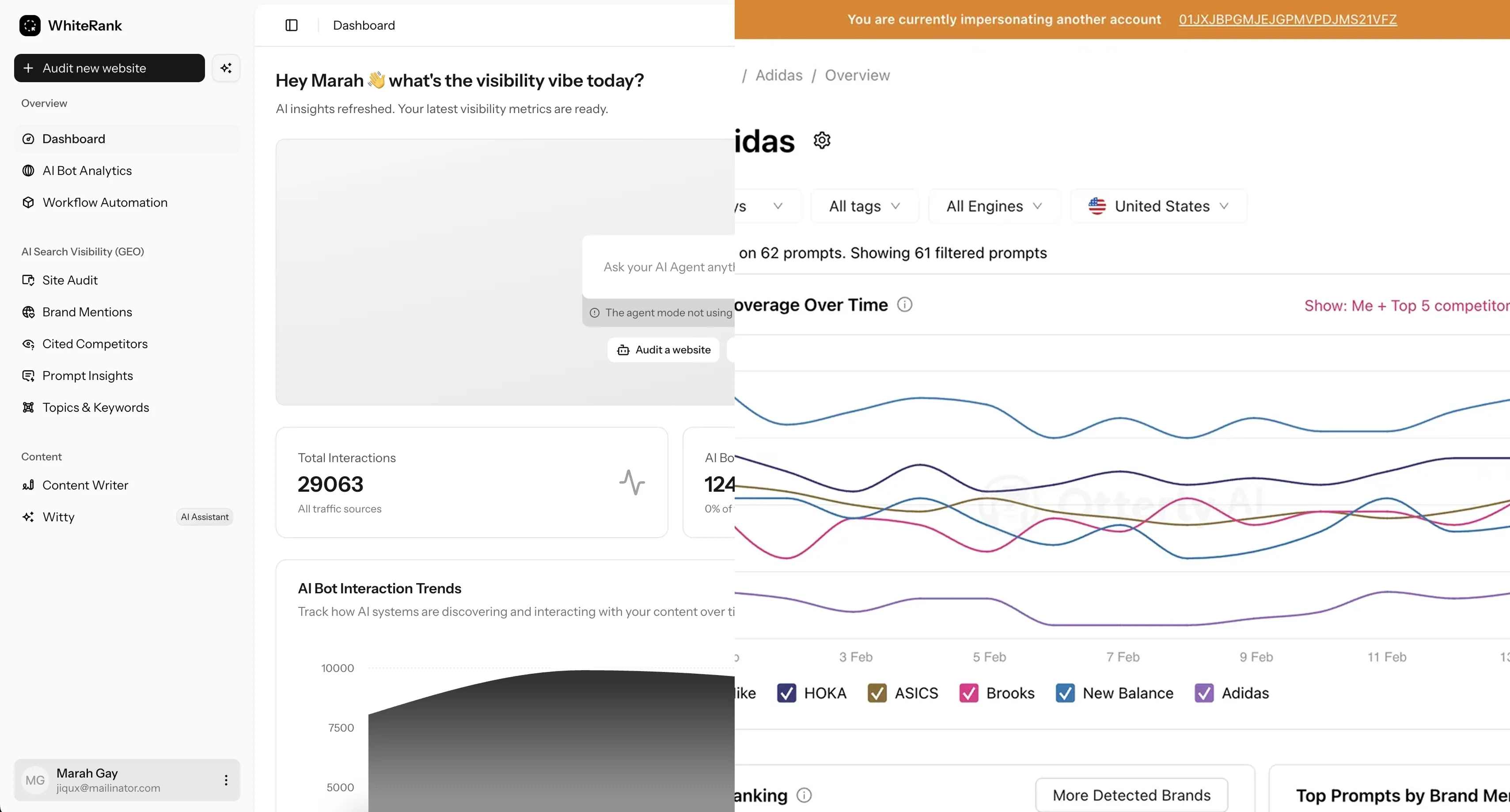Image resolution: width=1510 pixels, height=812 pixels.
Task: Click the Audit new website button
Action: (x=110, y=68)
